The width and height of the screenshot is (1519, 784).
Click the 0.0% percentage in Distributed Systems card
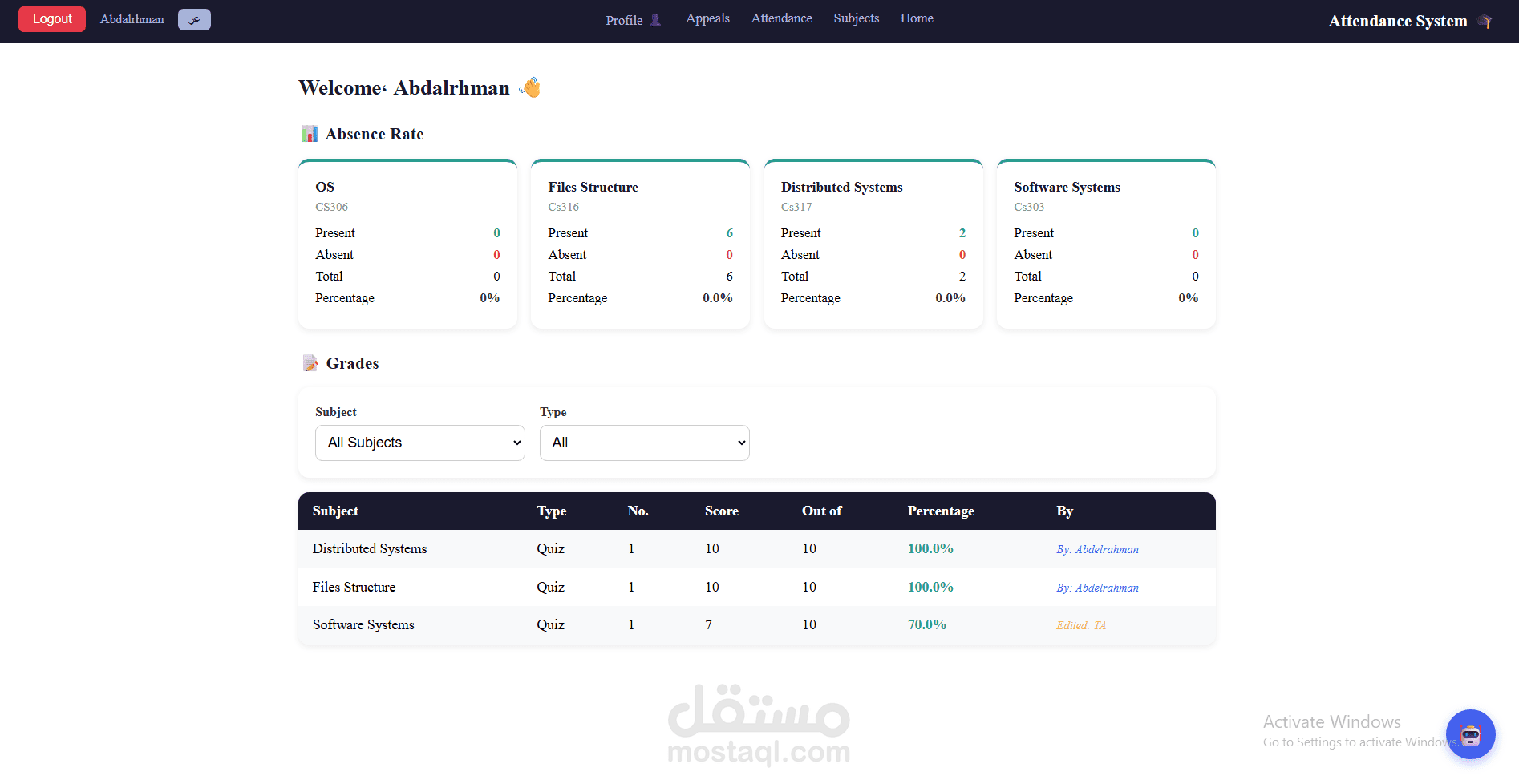click(x=950, y=298)
